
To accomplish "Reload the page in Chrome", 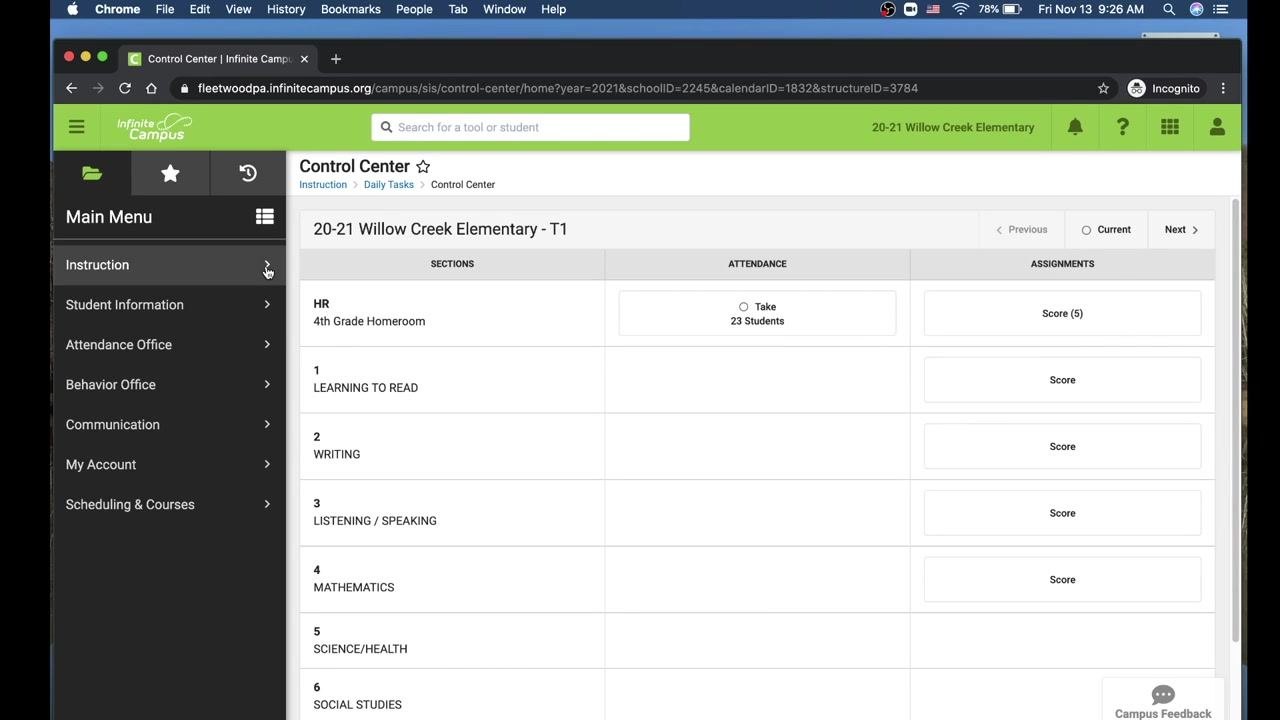I will click(125, 88).
